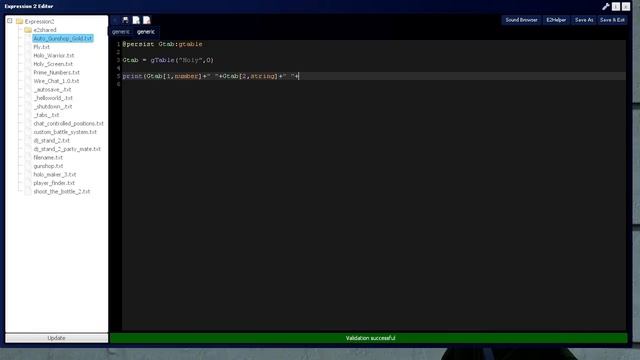Open Holo_Warrior.txt file
Viewport: 640px width, 360px height.
click(x=54, y=56)
